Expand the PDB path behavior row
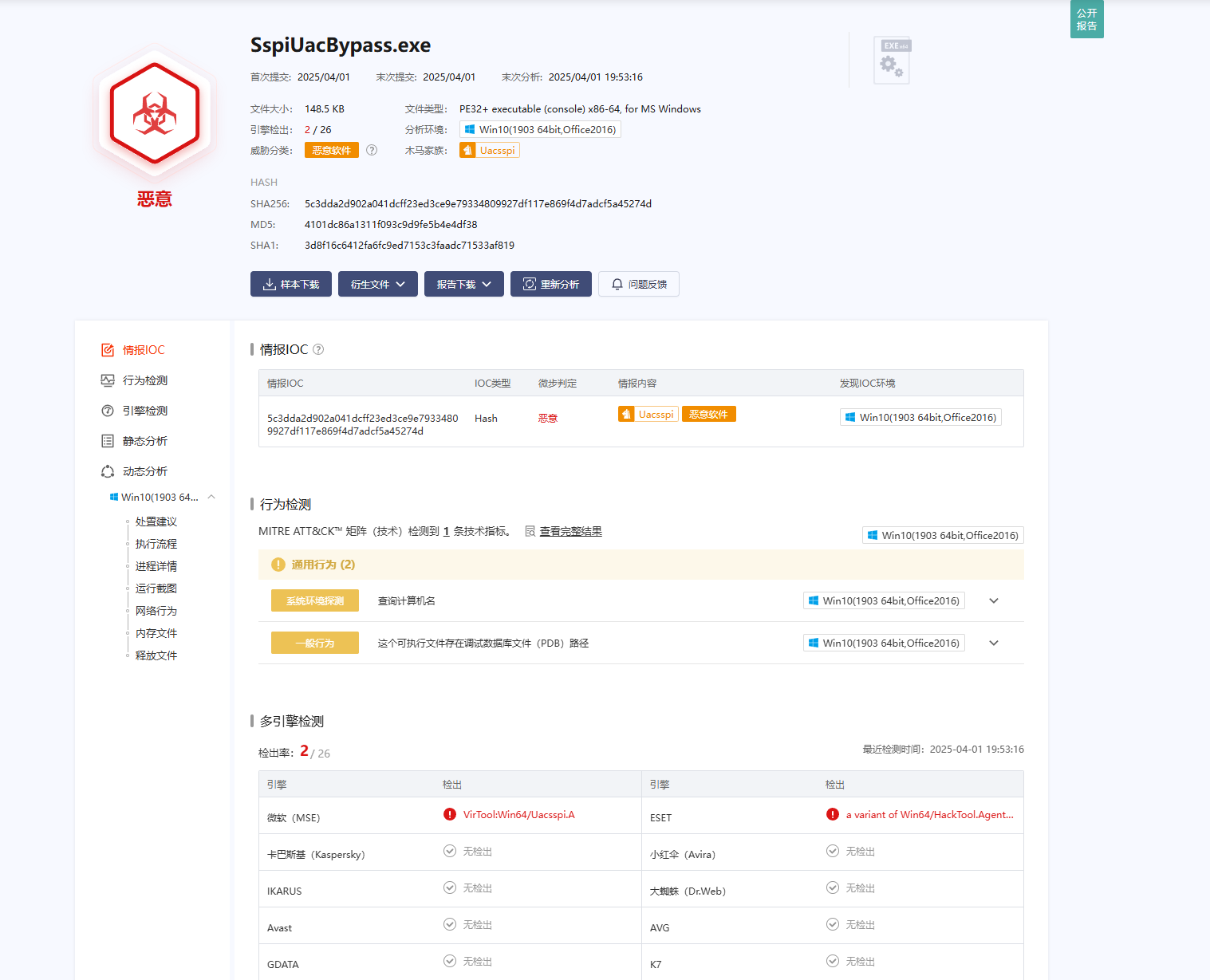This screenshot has width=1210, height=980. (x=994, y=643)
